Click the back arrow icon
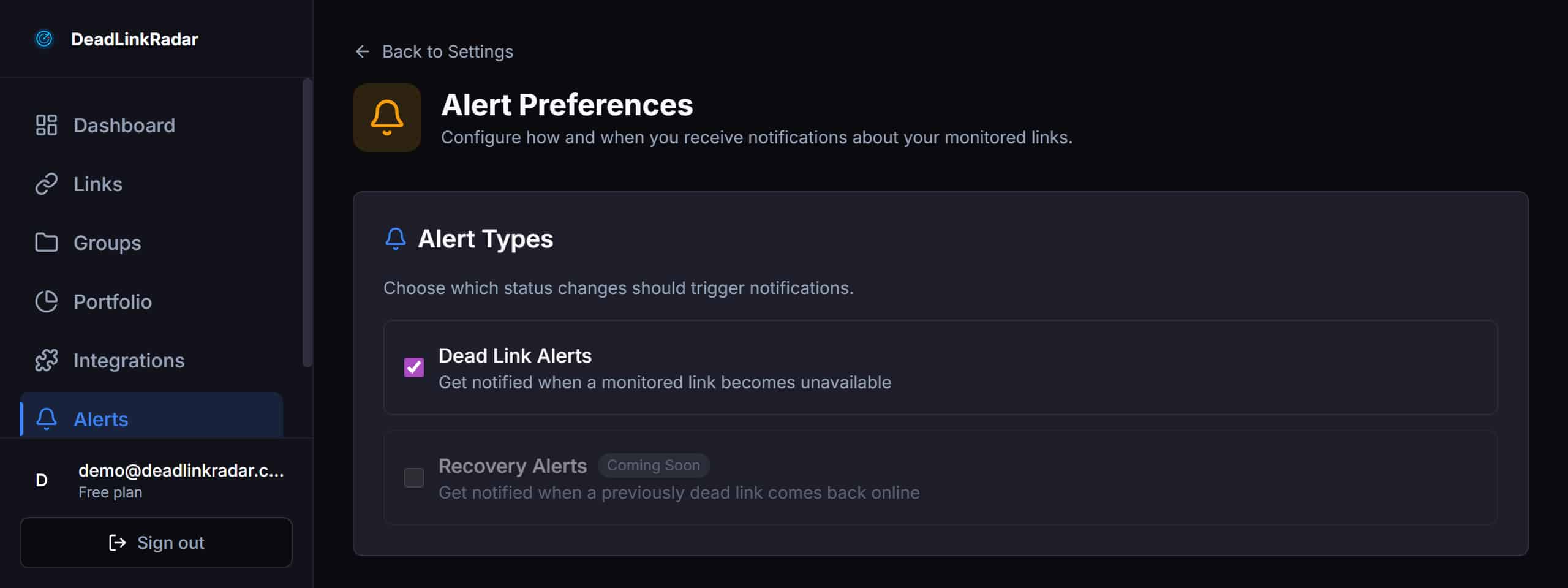The width and height of the screenshot is (1568, 588). click(363, 51)
